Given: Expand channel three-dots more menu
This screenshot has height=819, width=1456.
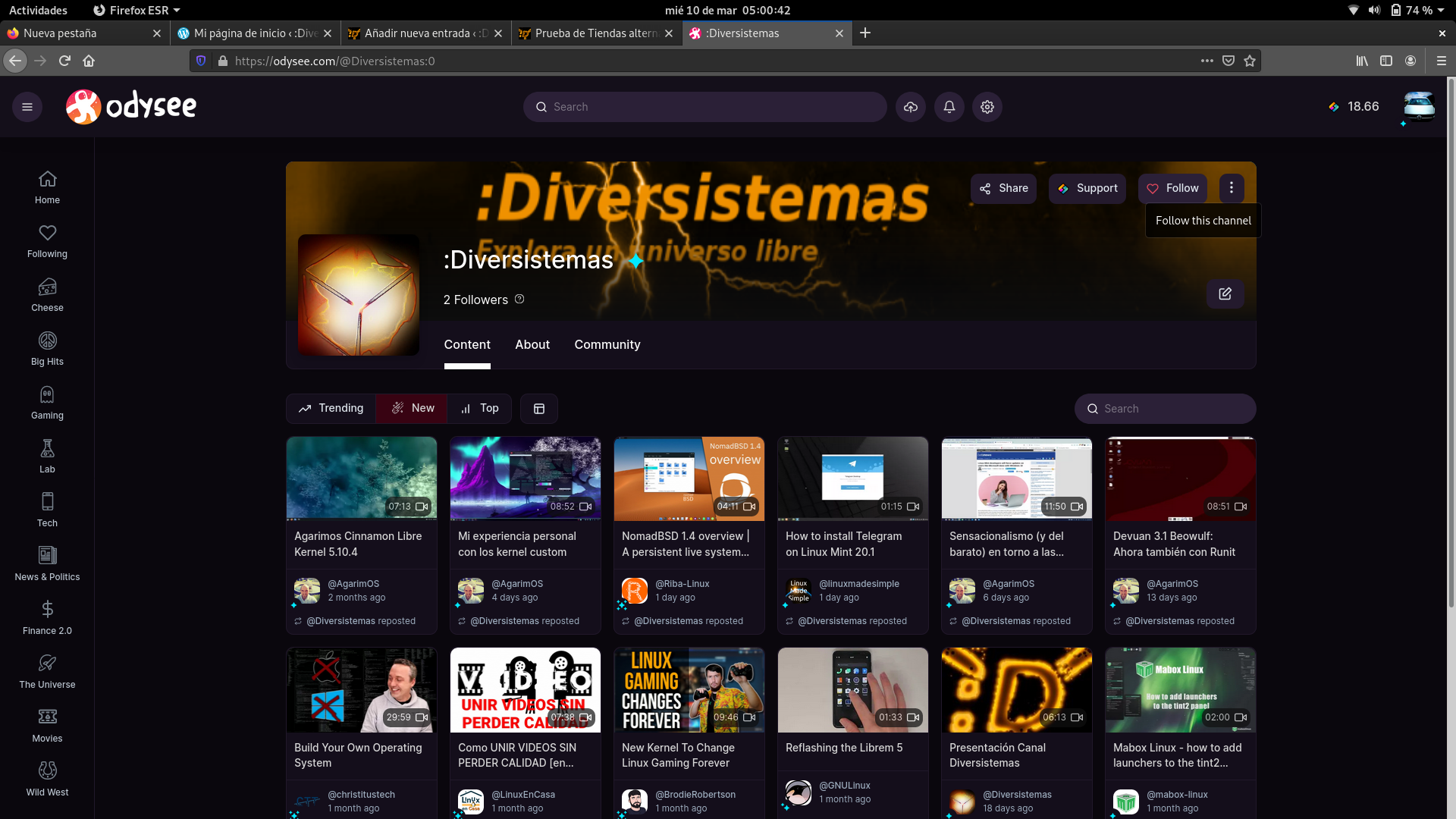Looking at the screenshot, I should point(1232,188).
